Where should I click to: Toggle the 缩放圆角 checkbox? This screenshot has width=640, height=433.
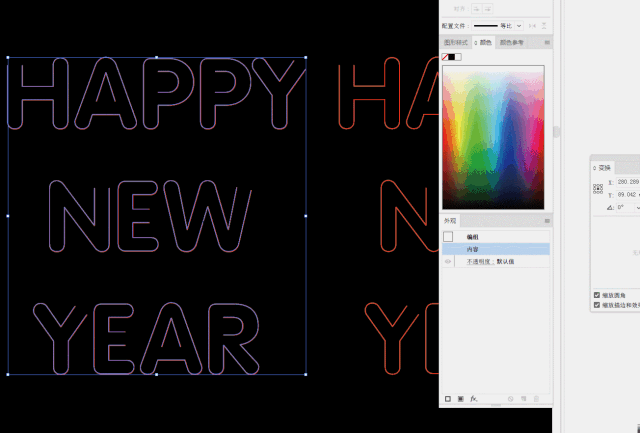597,295
